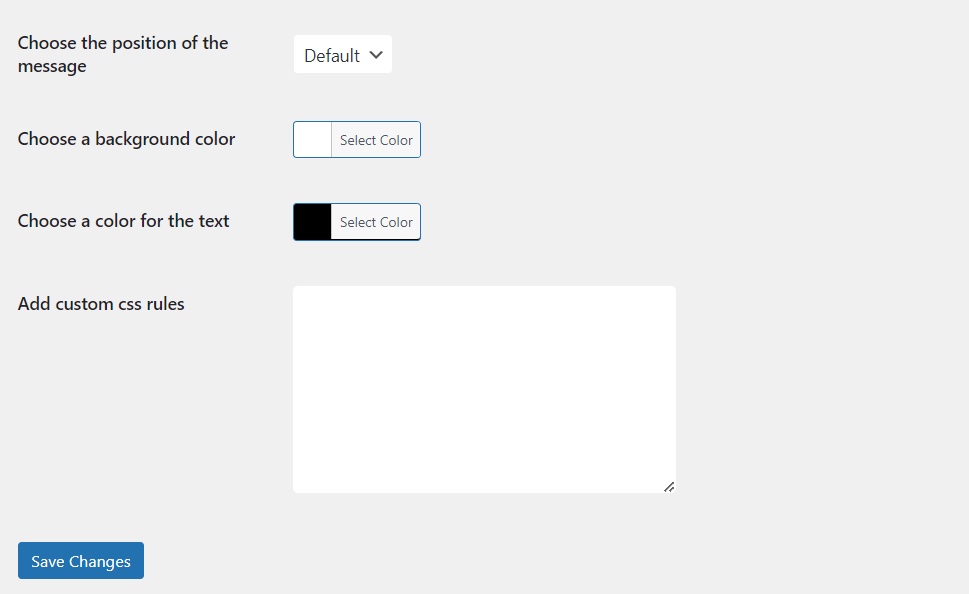Save Changes to the settings
969x594 pixels.
pyautogui.click(x=81, y=561)
